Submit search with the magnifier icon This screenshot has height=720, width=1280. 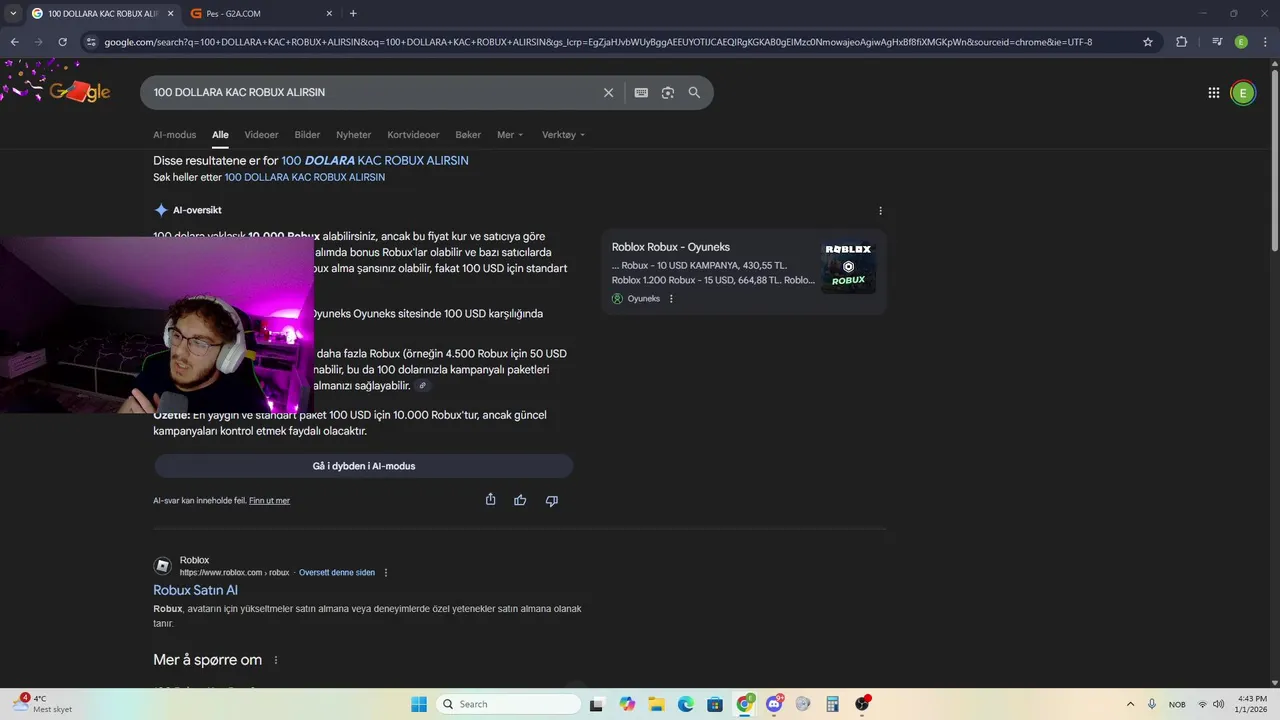pos(694,92)
